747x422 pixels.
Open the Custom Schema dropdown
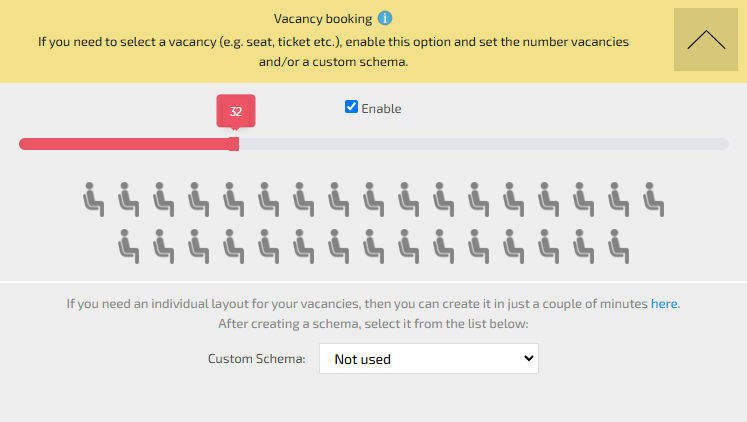428,358
